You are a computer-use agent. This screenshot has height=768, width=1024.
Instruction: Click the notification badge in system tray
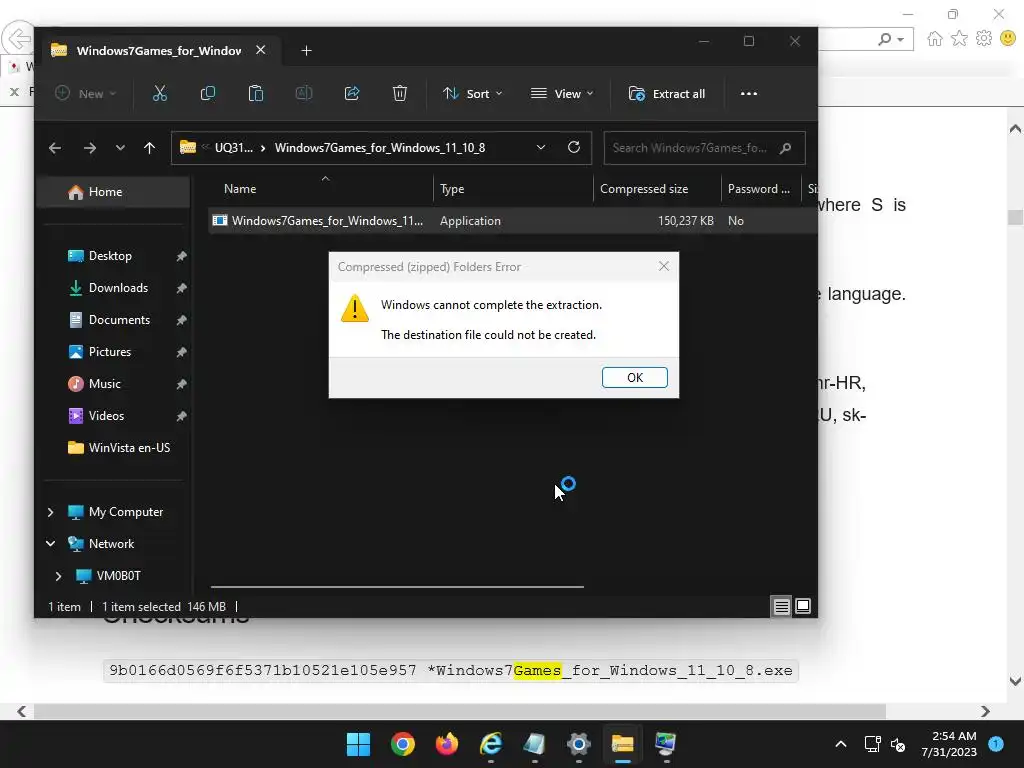(x=995, y=744)
